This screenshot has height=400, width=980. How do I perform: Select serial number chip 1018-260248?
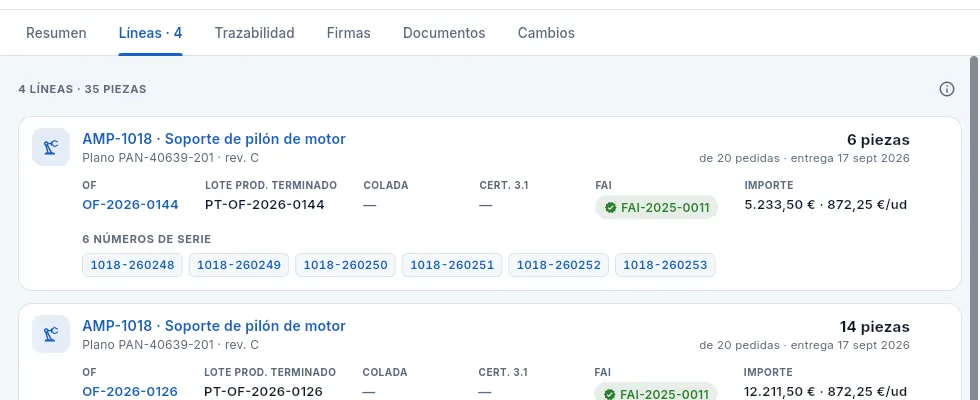[x=132, y=265]
